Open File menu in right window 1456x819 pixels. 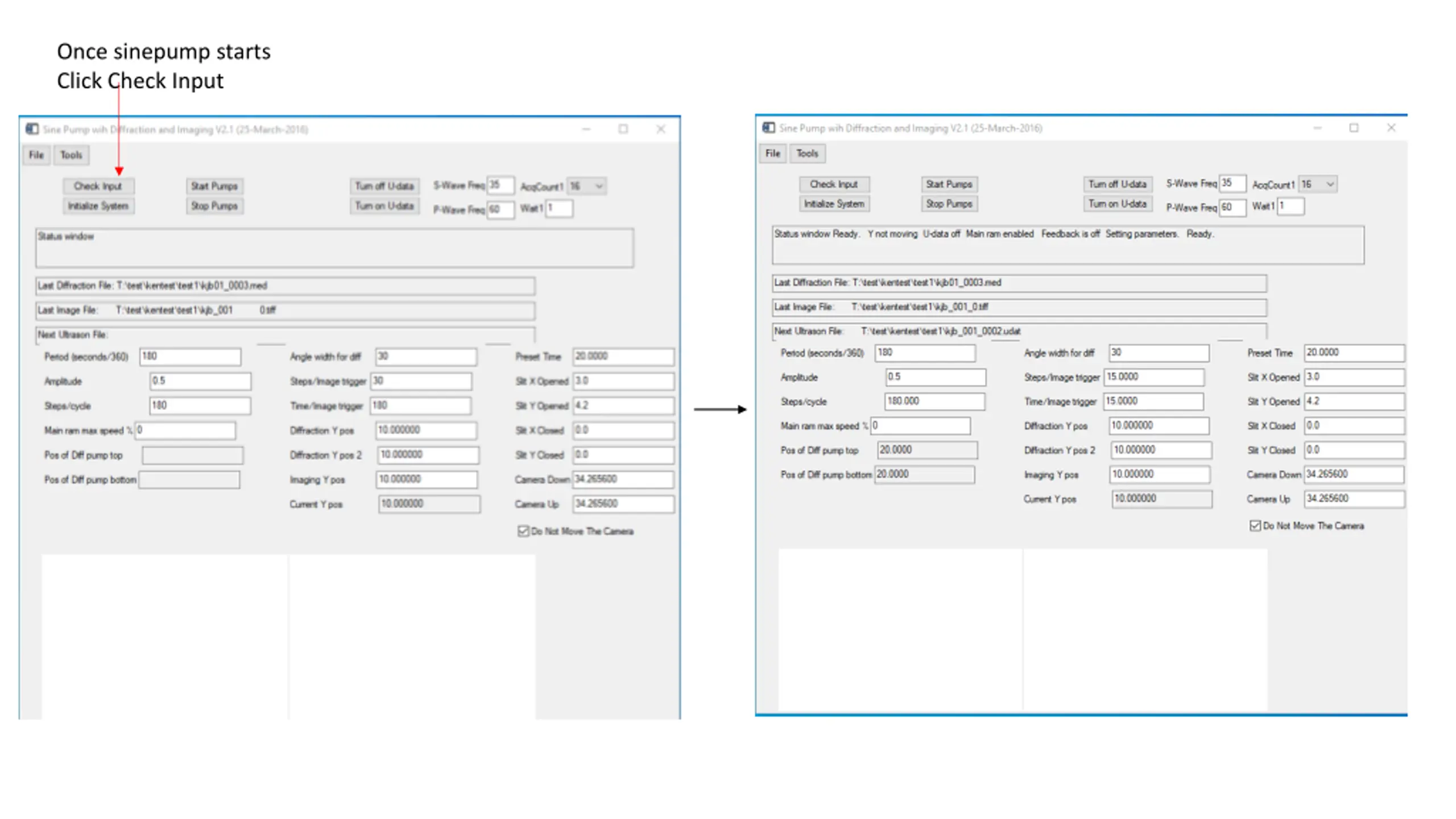coord(772,154)
